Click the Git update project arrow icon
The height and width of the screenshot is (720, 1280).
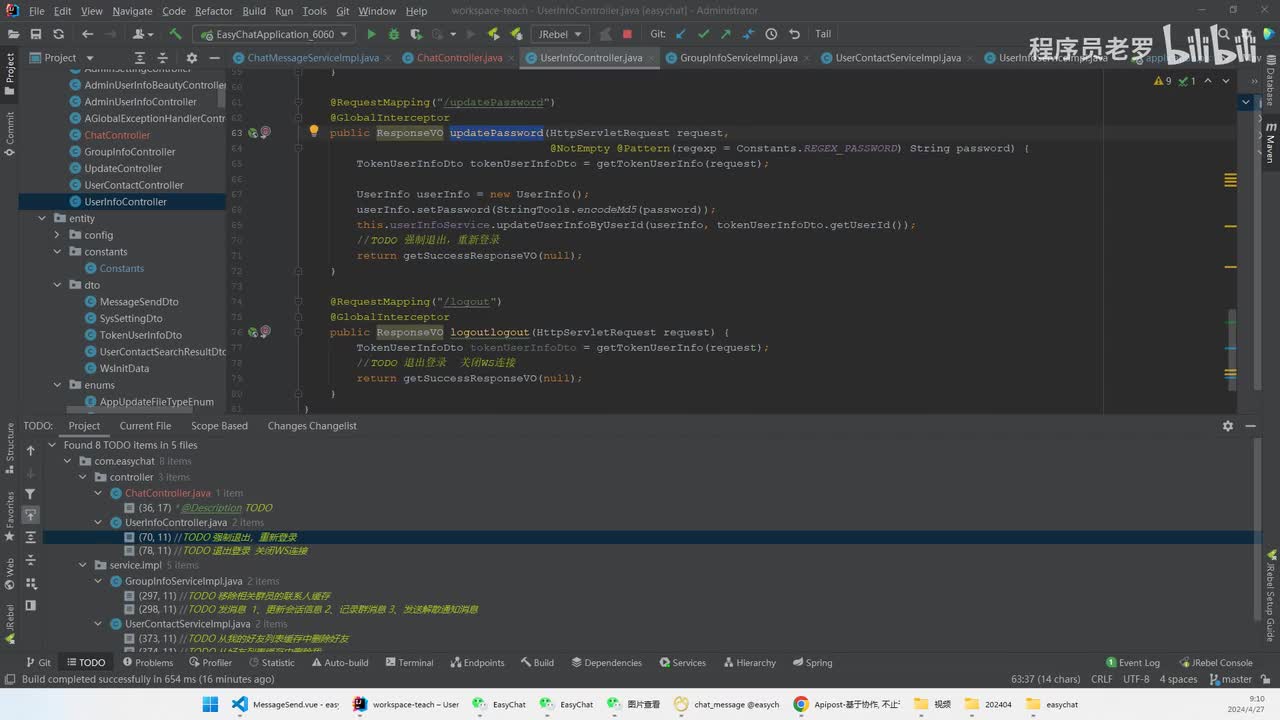pos(681,34)
